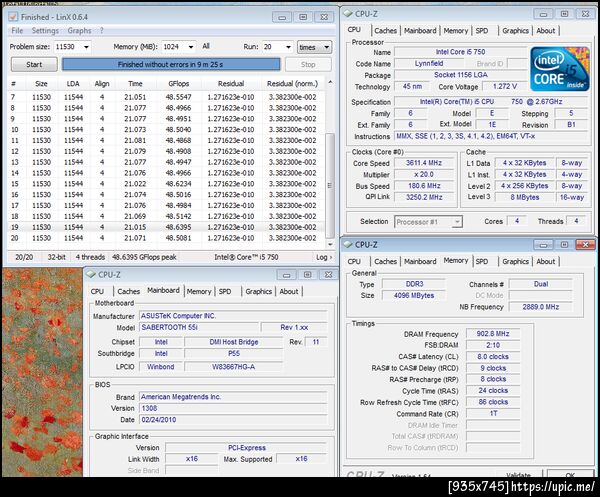600x497 pixels.
Task: Click the BIOS version 1308 field
Action: point(233,408)
